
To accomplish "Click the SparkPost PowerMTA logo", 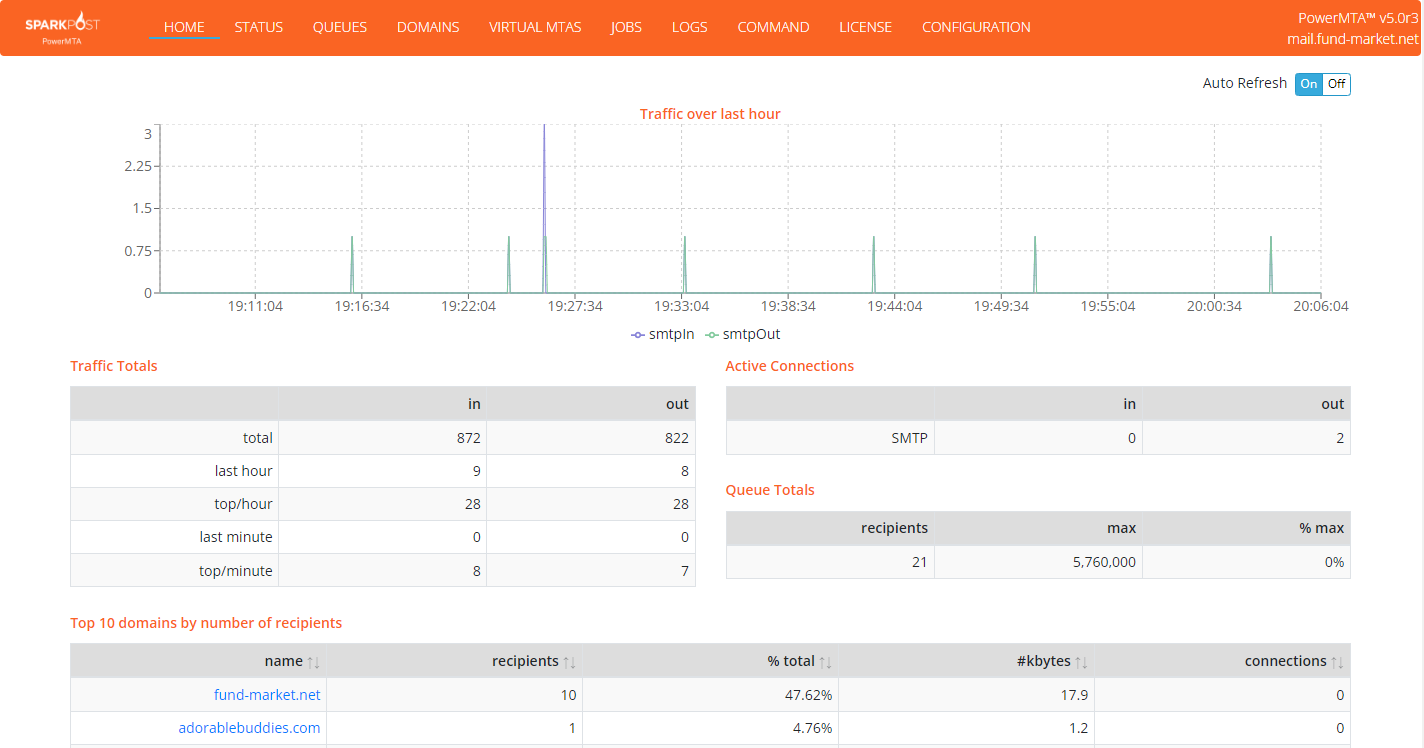I will 62,28.
